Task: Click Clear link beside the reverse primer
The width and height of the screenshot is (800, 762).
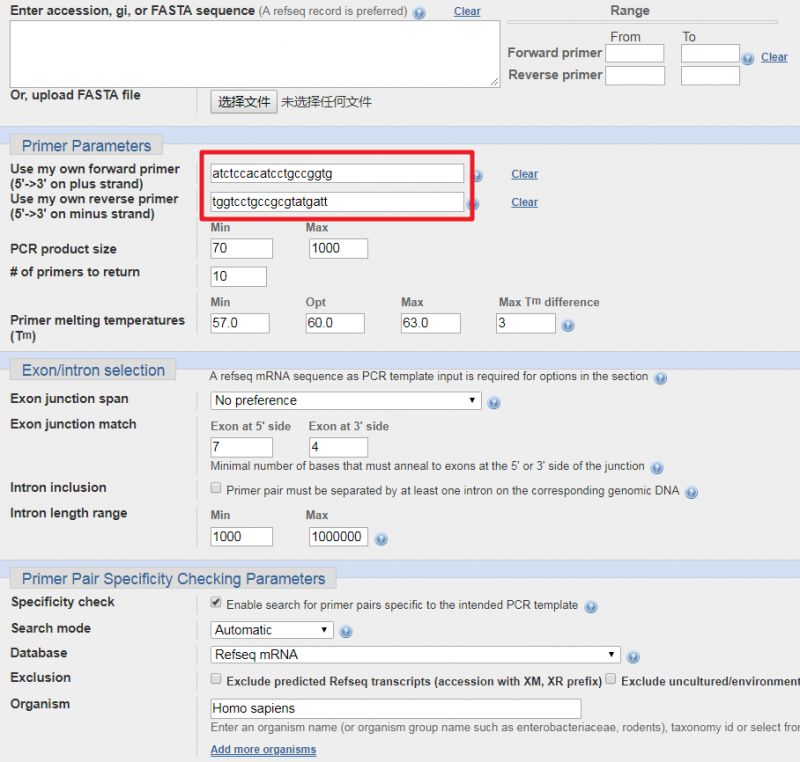Action: pos(524,202)
